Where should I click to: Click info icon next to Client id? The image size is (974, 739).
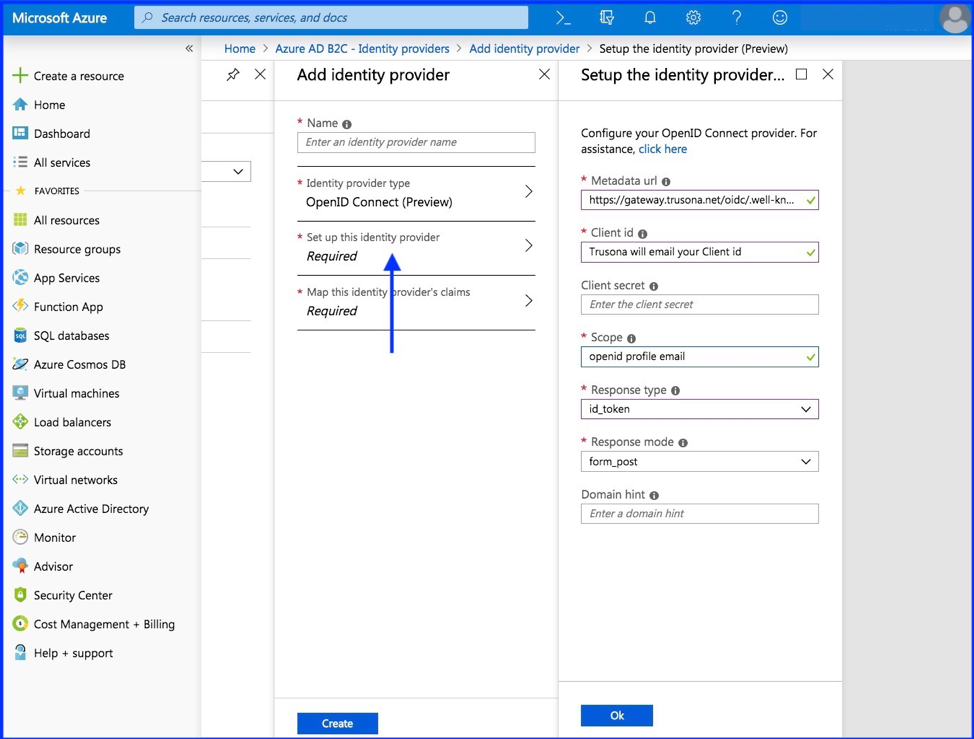(x=642, y=234)
